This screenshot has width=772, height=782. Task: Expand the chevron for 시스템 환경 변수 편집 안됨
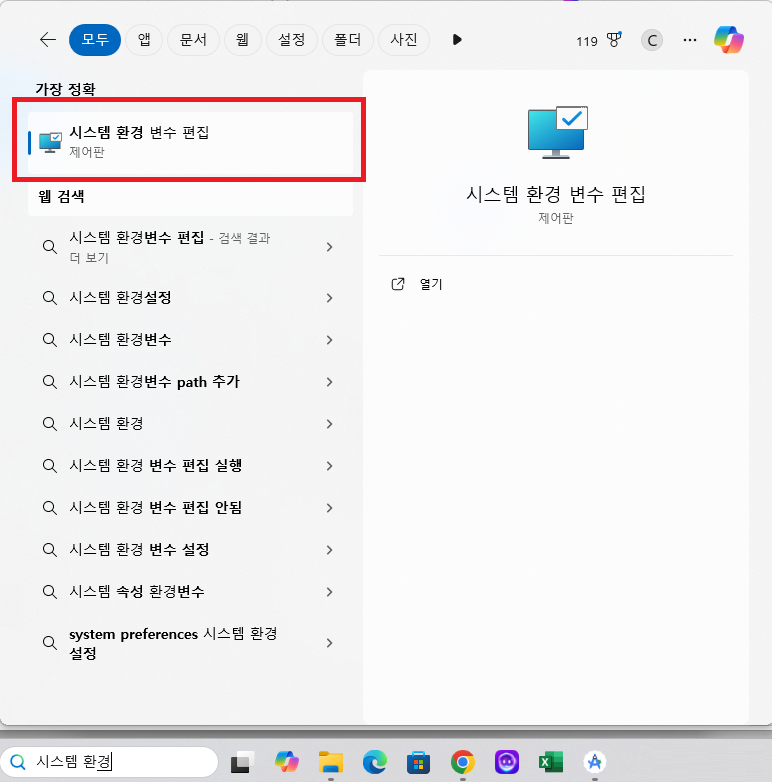(329, 508)
